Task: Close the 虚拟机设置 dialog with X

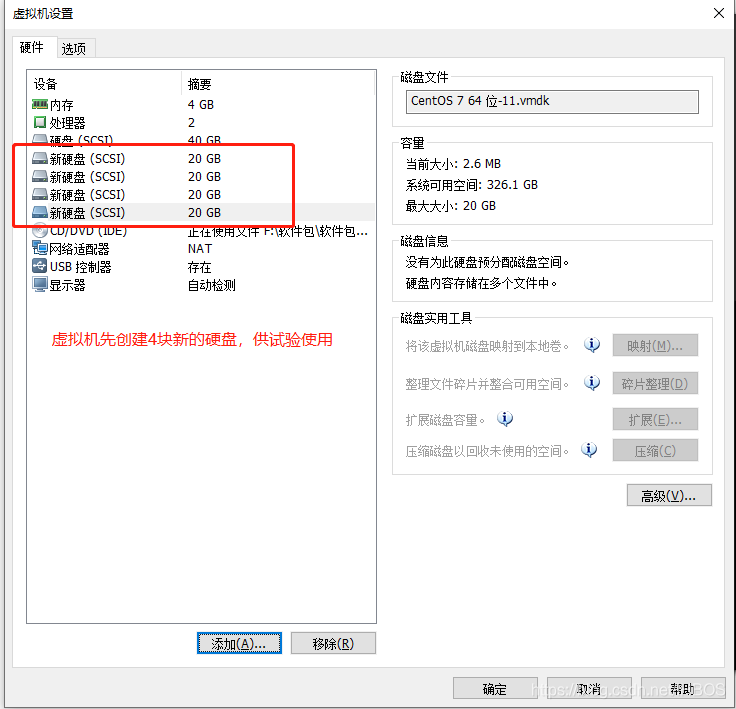Action: pos(719,13)
